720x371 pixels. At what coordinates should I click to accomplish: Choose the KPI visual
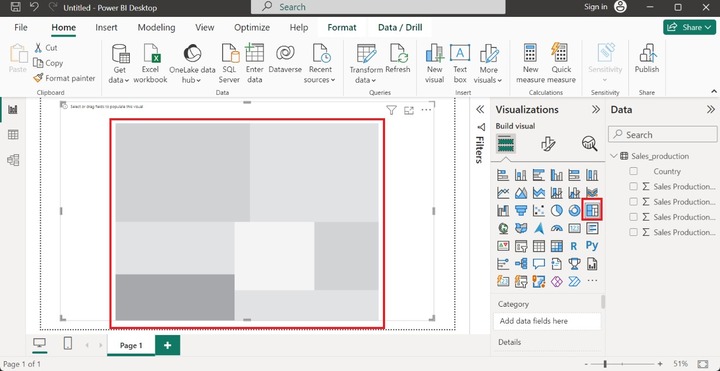click(503, 246)
